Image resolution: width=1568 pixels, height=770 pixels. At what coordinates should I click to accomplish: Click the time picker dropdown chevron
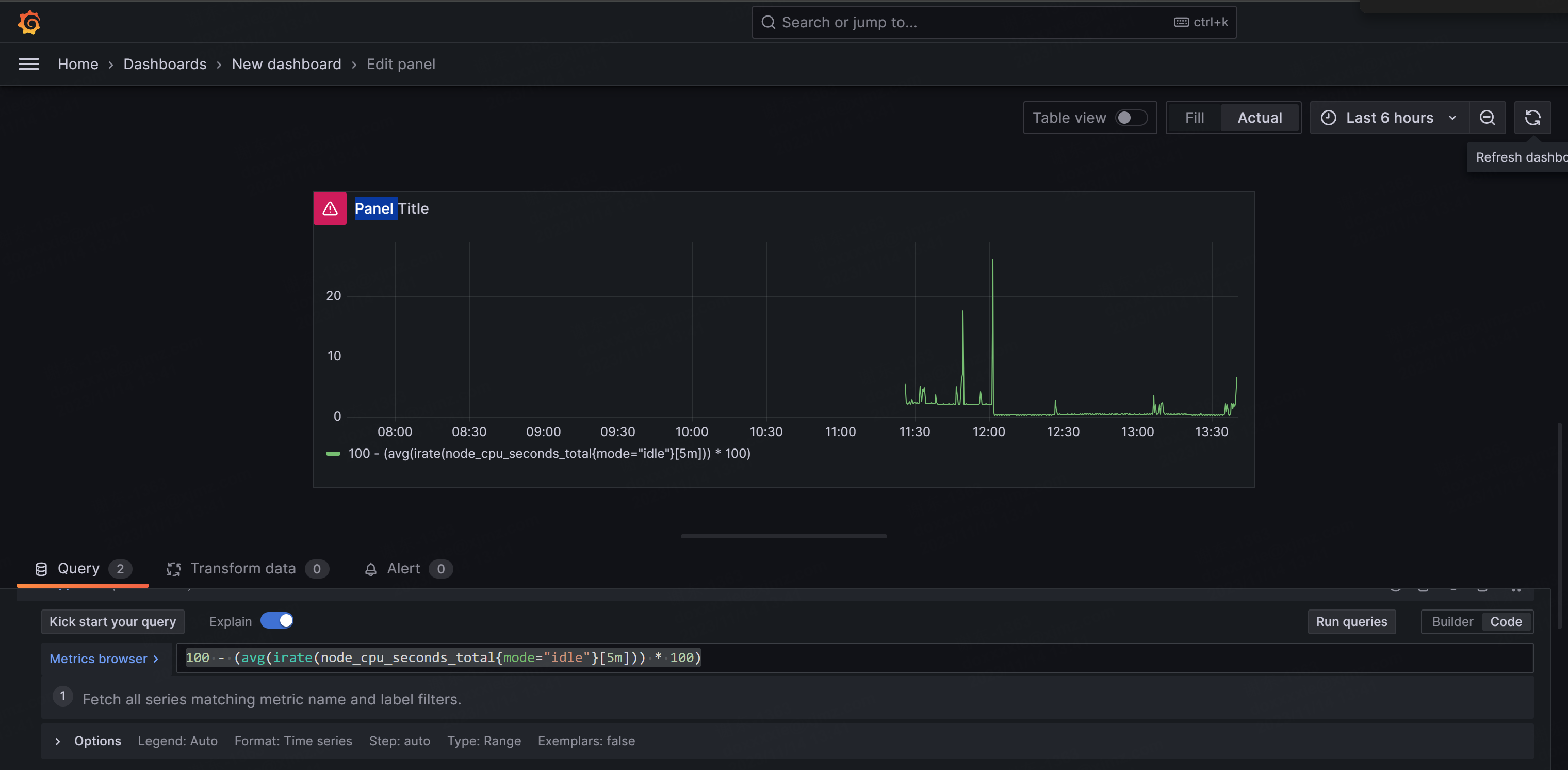1452,118
